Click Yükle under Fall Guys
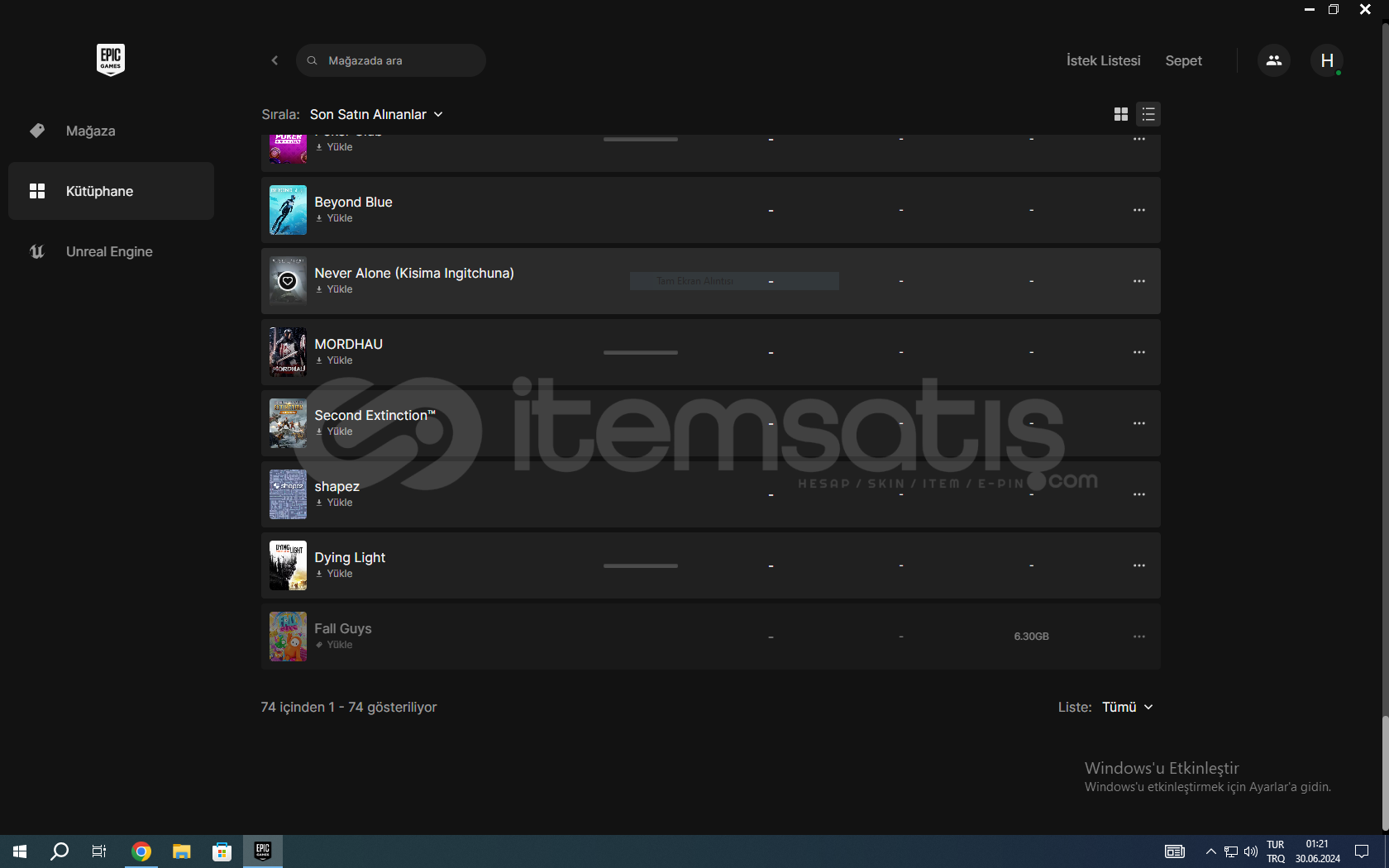Image resolution: width=1389 pixels, height=868 pixels. [334, 645]
